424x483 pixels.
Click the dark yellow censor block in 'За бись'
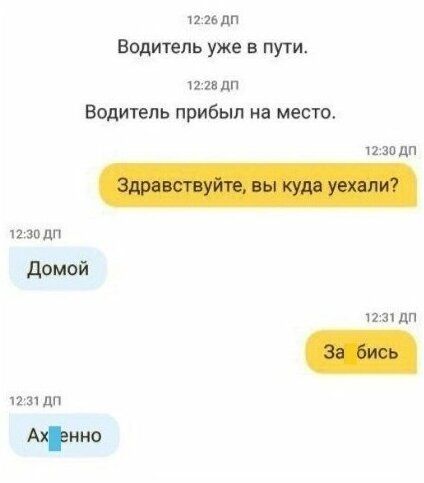coord(350,354)
